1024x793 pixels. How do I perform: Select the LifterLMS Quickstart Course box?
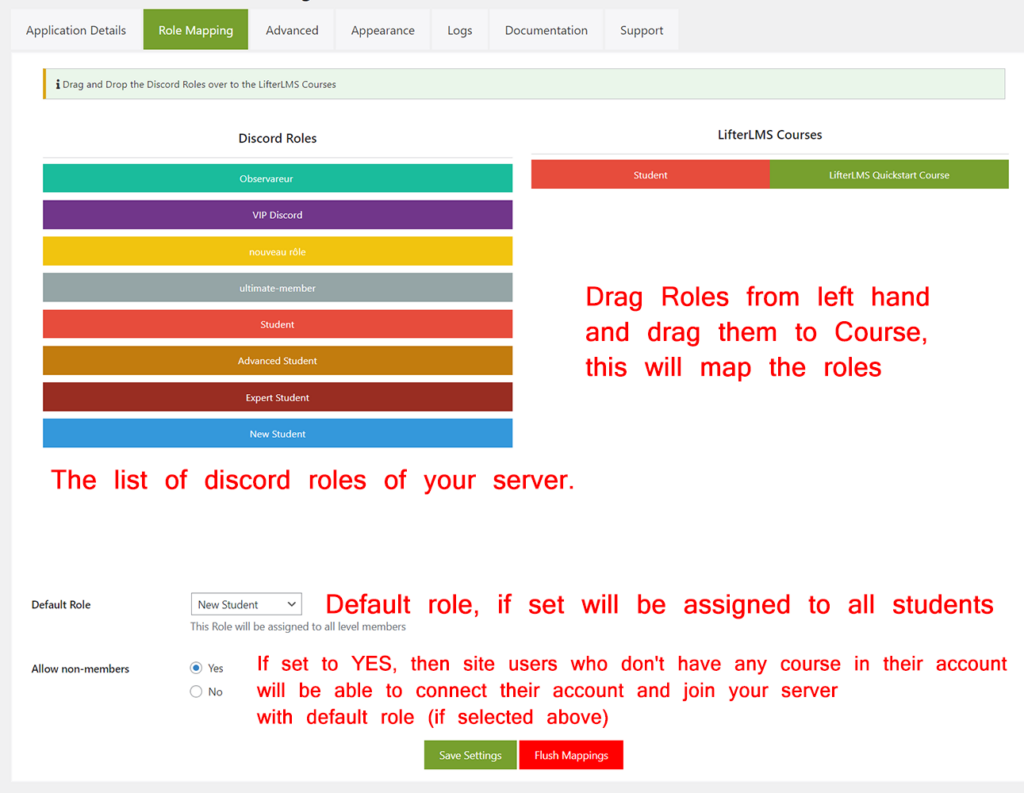point(889,175)
